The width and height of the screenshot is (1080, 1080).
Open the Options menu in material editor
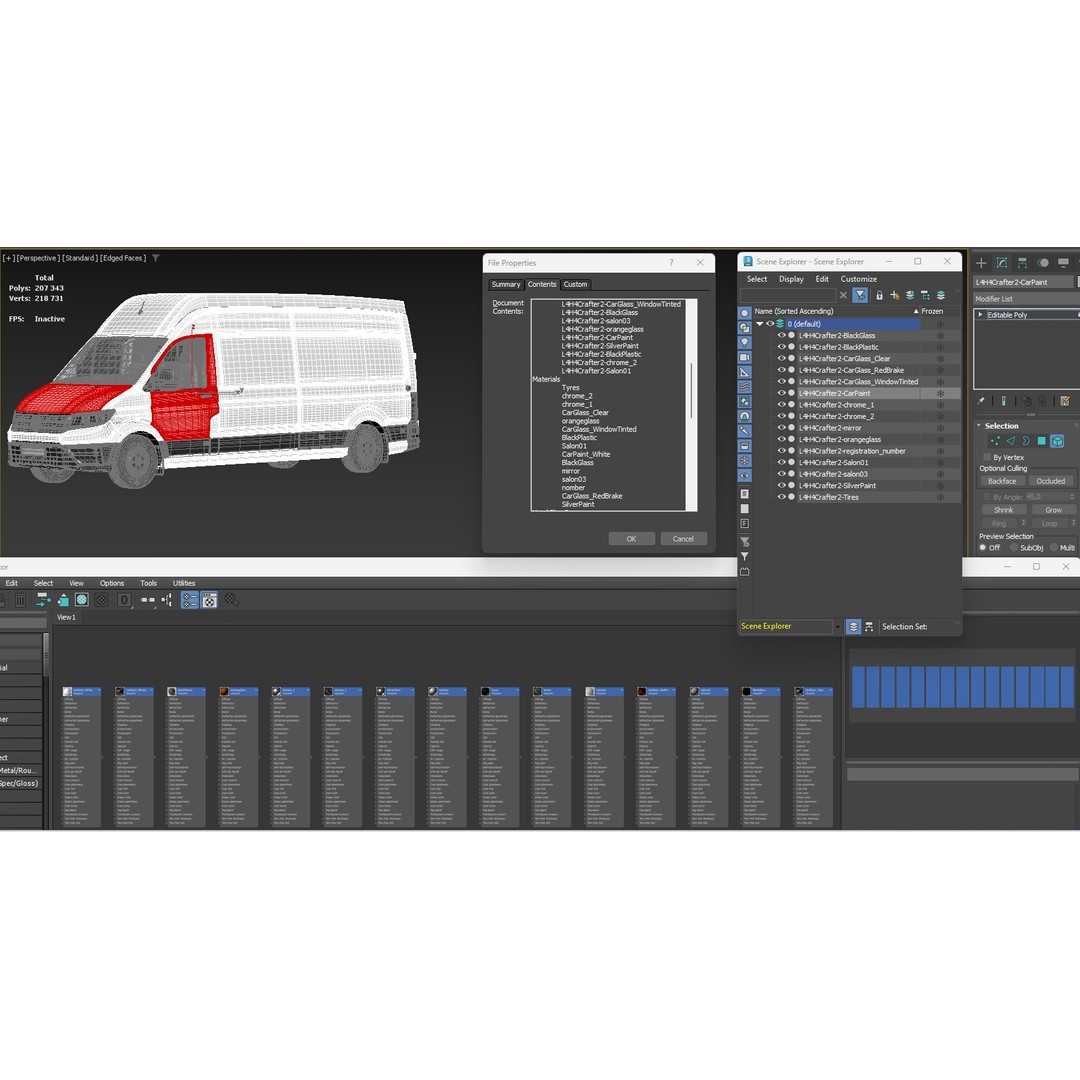(112, 583)
